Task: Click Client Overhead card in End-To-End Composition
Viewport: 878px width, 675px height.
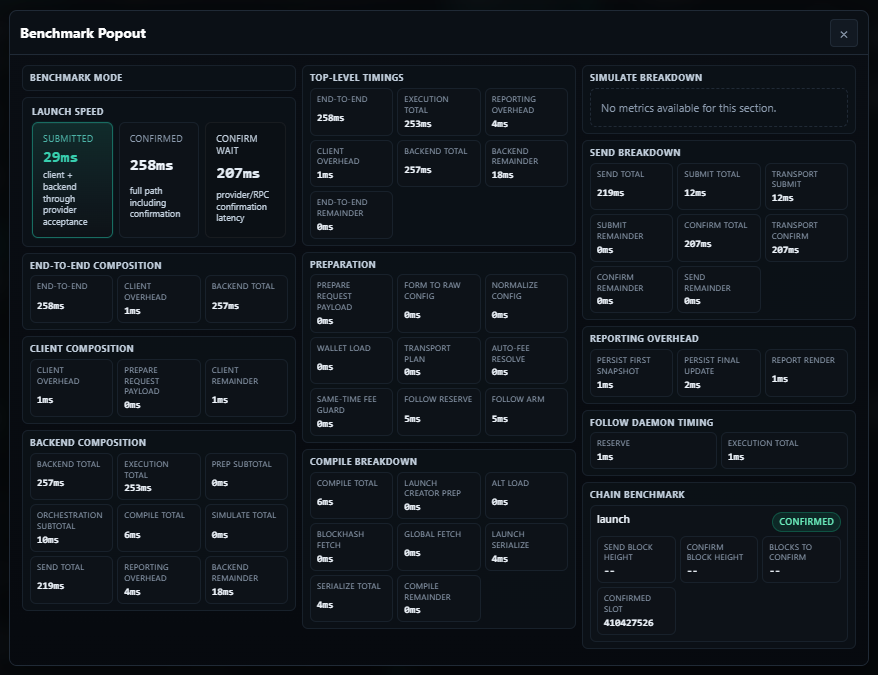Action: coord(159,299)
